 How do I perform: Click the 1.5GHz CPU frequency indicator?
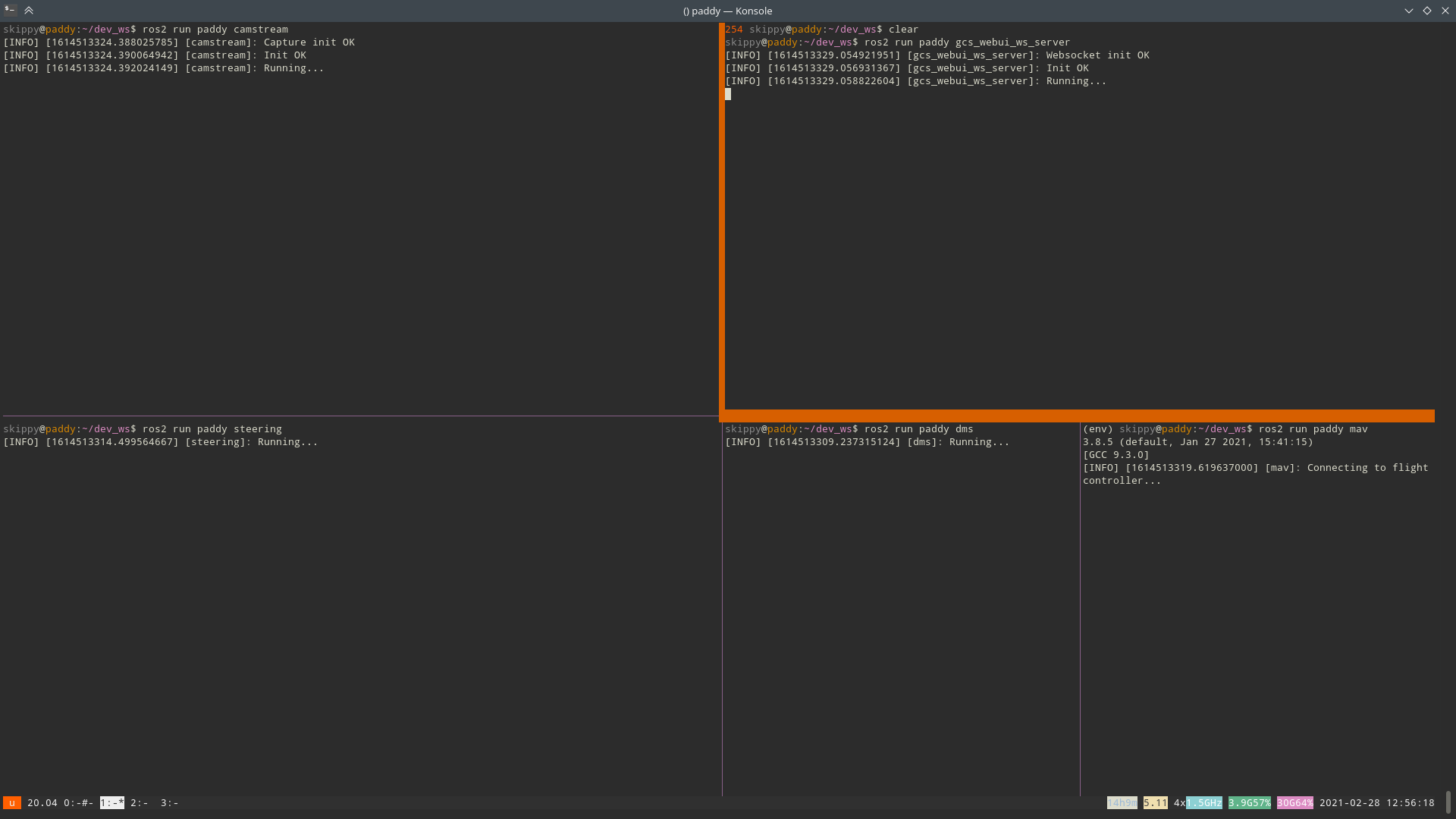(1204, 803)
